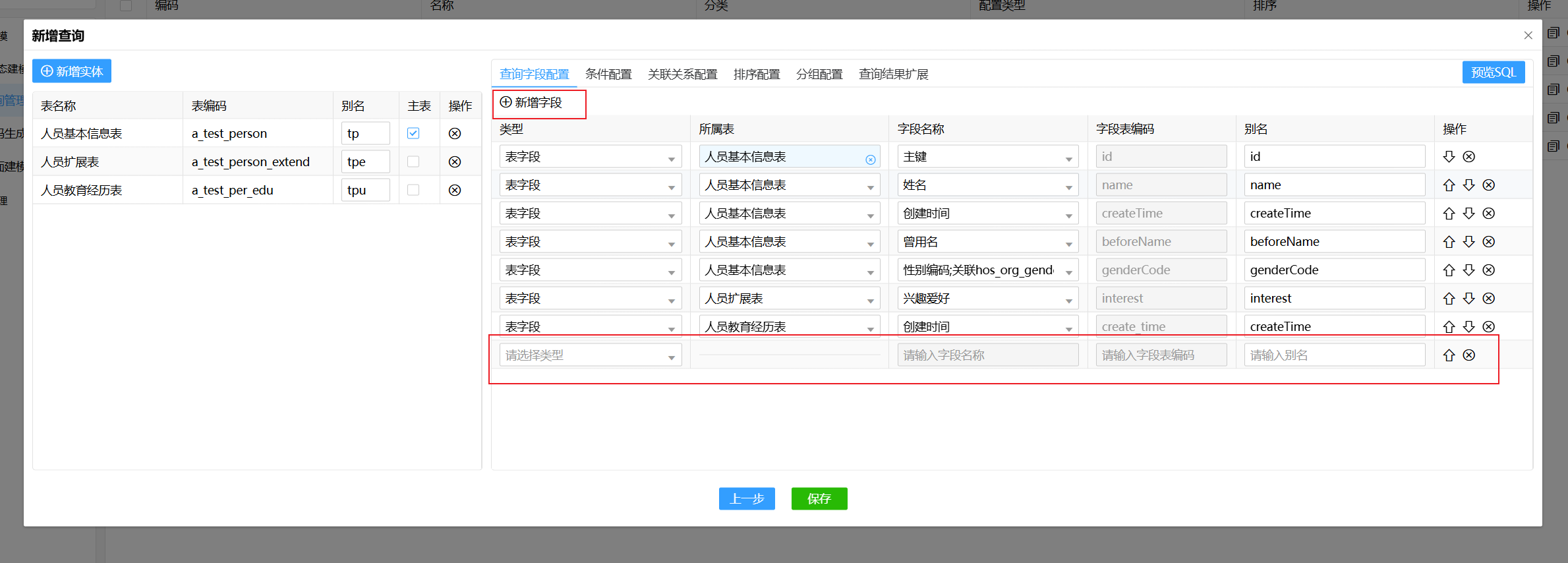Viewport: 1568px width, 563px height.
Task: Move the genderCode row down
Action: [x=1468, y=270]
